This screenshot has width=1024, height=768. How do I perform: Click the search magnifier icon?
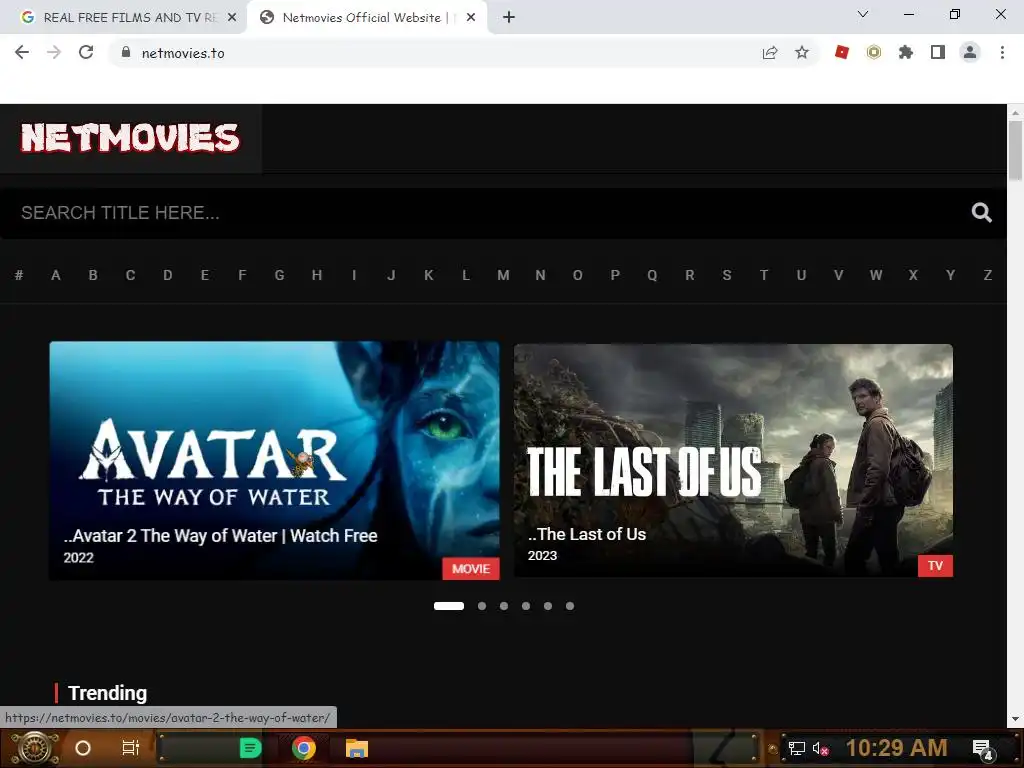click(981, 212)
